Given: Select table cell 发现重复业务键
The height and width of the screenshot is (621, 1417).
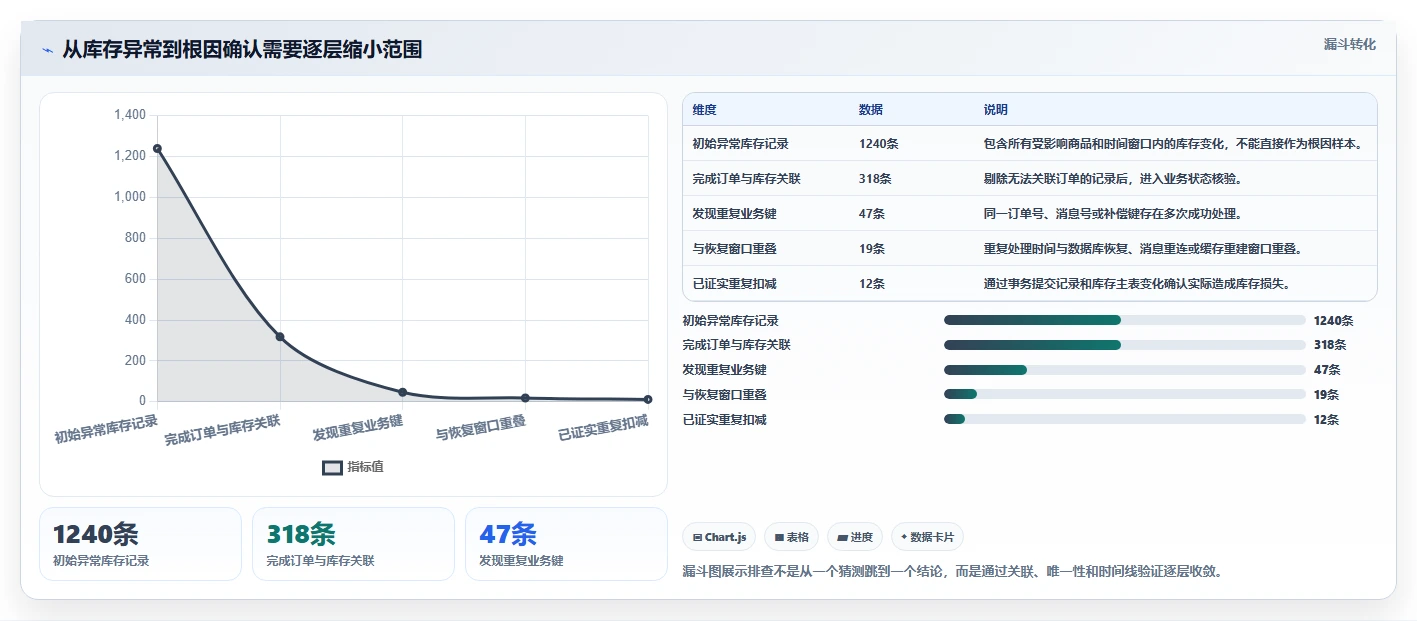Looking at the screenshot, I should pyautogui.click(x=735, y=214).
